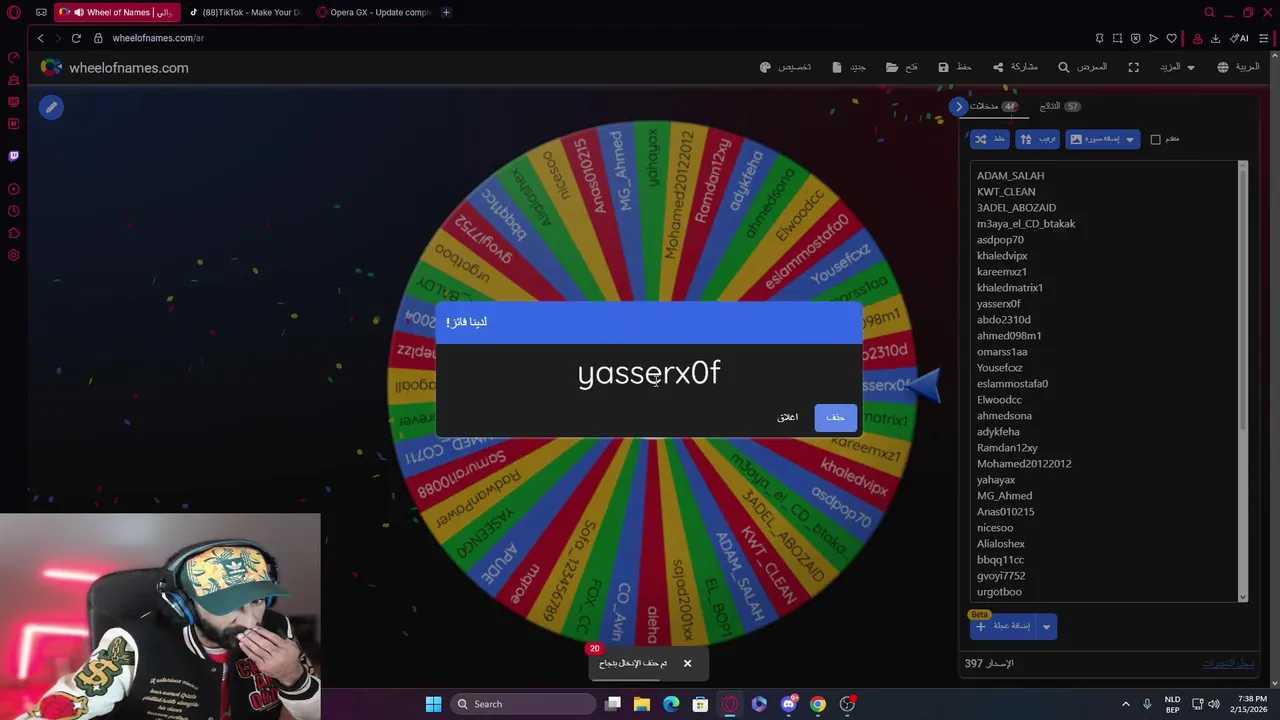The image size is (1280, 720).
Task: Toggle fullscreen wheel view
Action: (x=1133, y=67)
